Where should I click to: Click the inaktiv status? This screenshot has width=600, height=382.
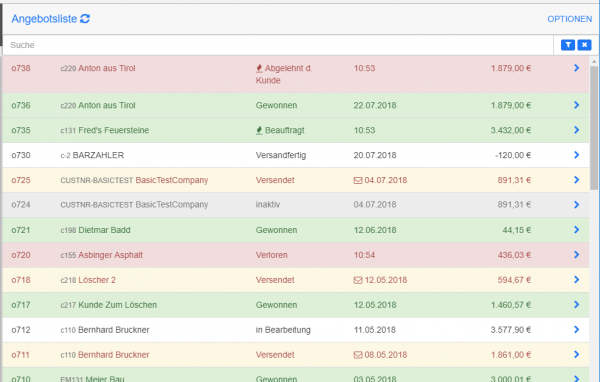268,204
